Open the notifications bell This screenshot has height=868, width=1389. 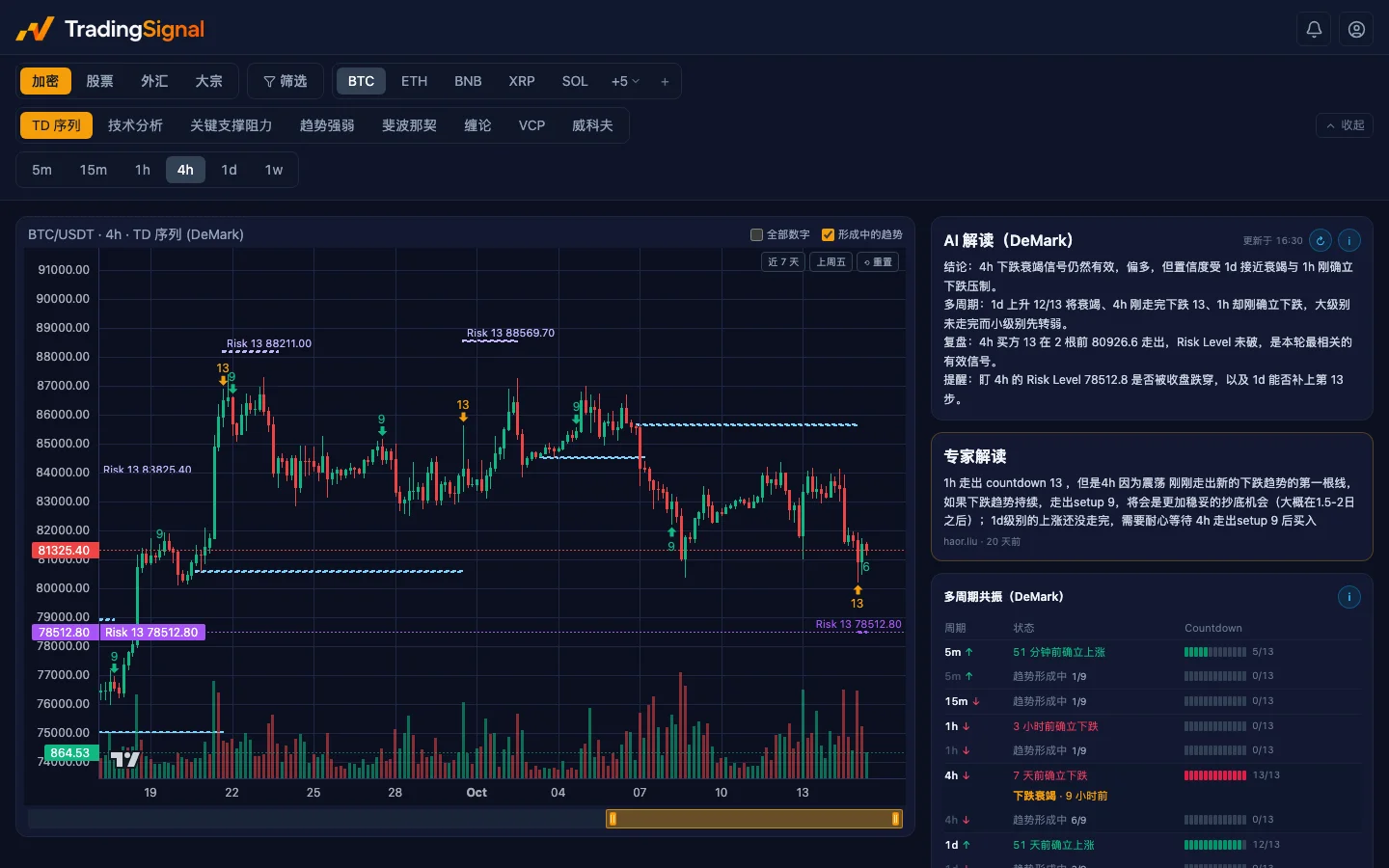(1314, 29)
